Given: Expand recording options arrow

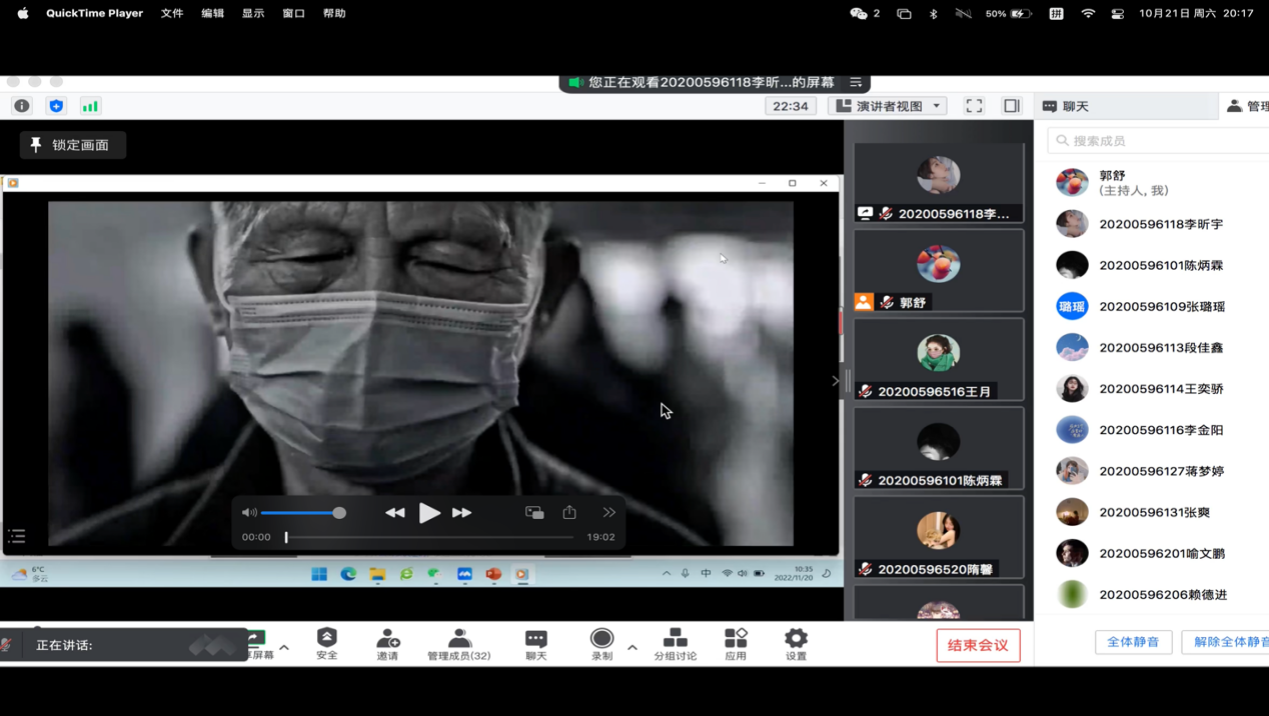Looking at the screenshot, I should [x=632, y=647].
